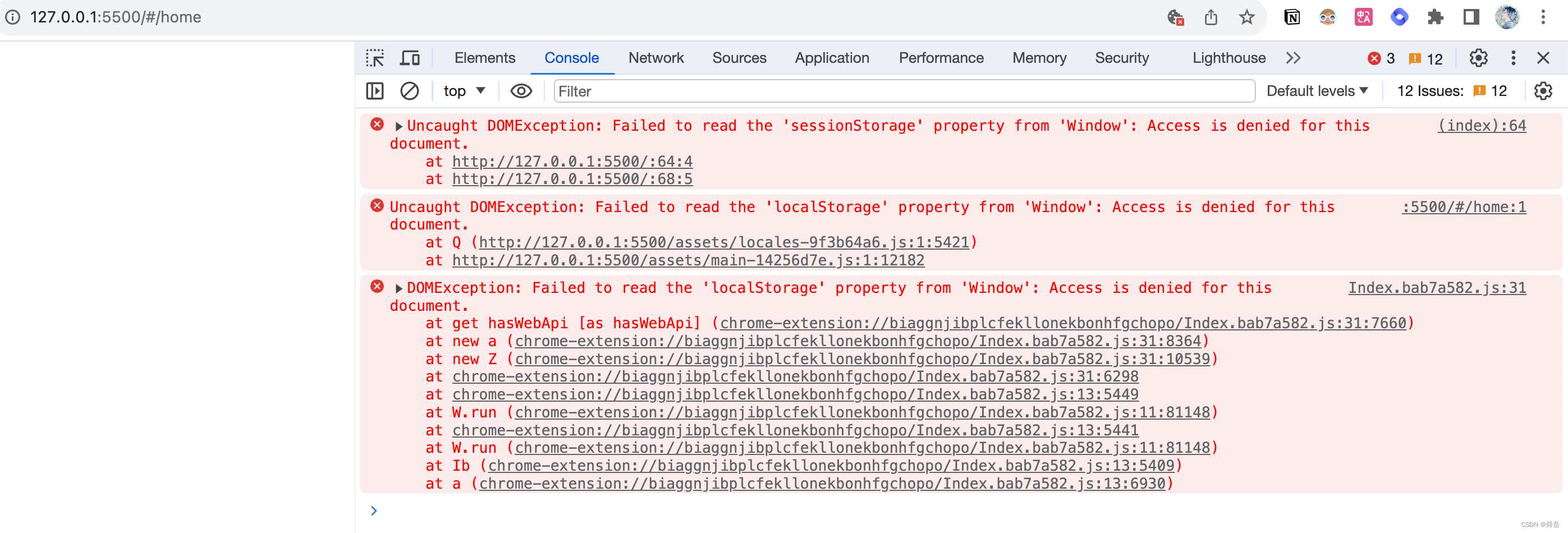The width and height of the screenshot is (1568, 533).
Task: Switch to the Sources tab
Action: (x=739, y=58)
